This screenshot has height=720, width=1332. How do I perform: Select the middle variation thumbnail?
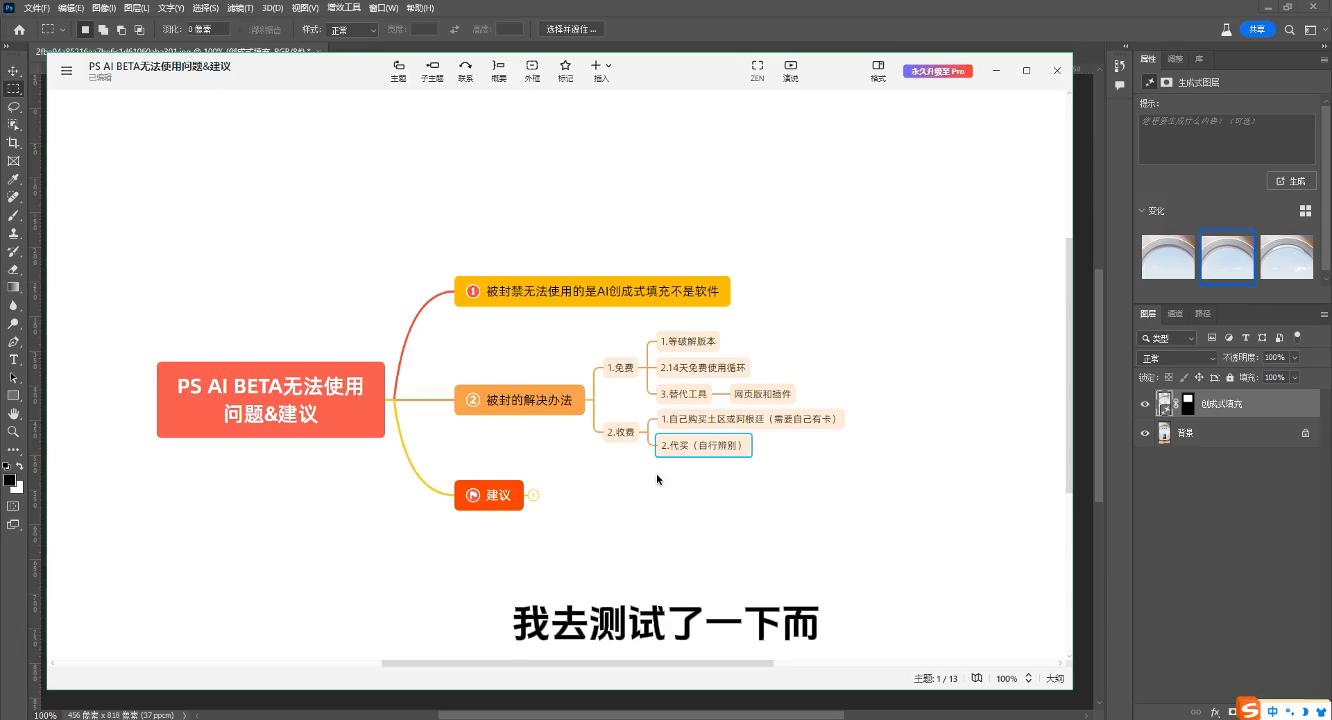pyautogui.click(x=1227, y=257)
